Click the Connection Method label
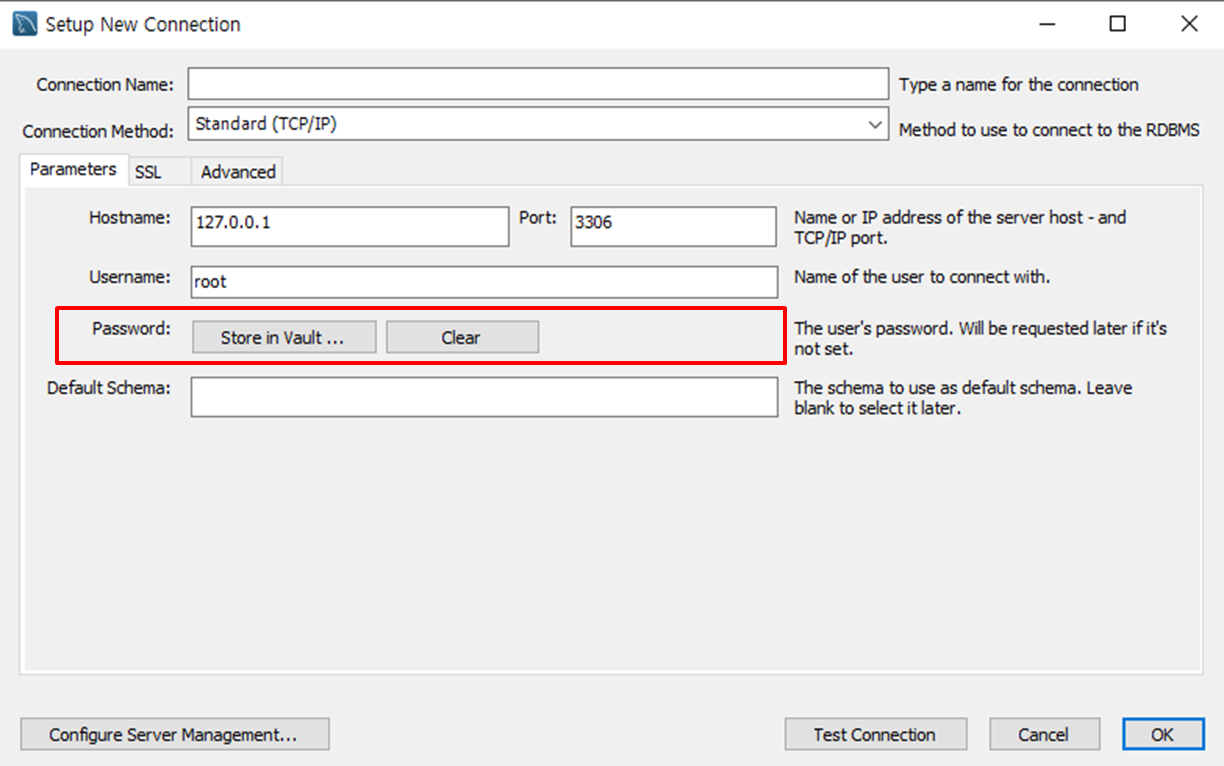 click(98, 131)
